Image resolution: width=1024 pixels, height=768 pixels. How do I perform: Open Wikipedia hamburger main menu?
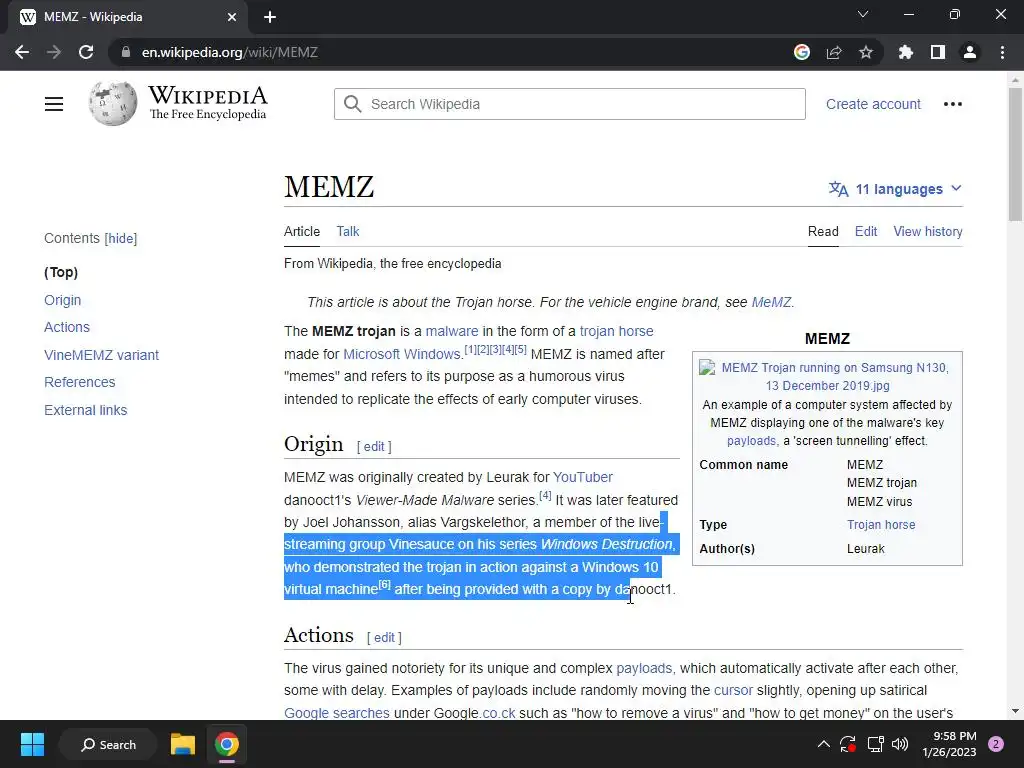[x=54, y=104]
